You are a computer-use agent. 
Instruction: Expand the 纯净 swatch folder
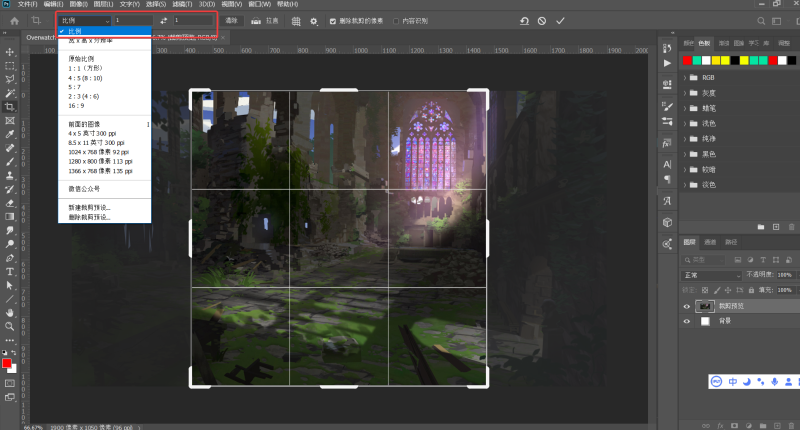[x=685, y=139]
